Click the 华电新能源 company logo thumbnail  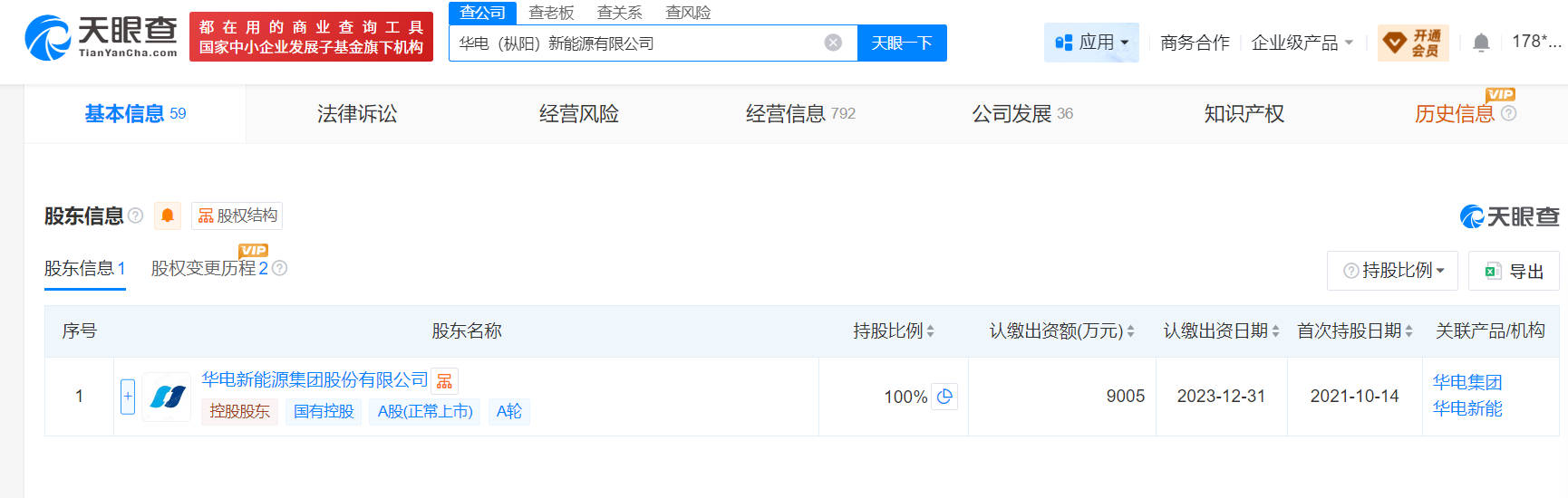pos(167,397)
